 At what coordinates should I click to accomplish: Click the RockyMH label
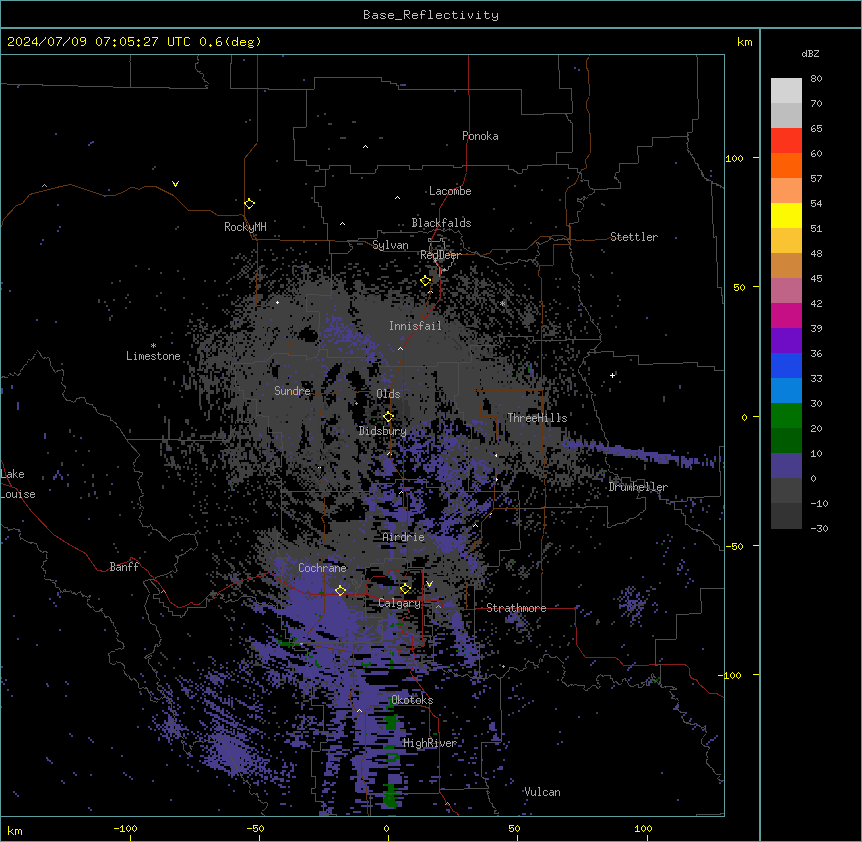(x=245, y=227)
